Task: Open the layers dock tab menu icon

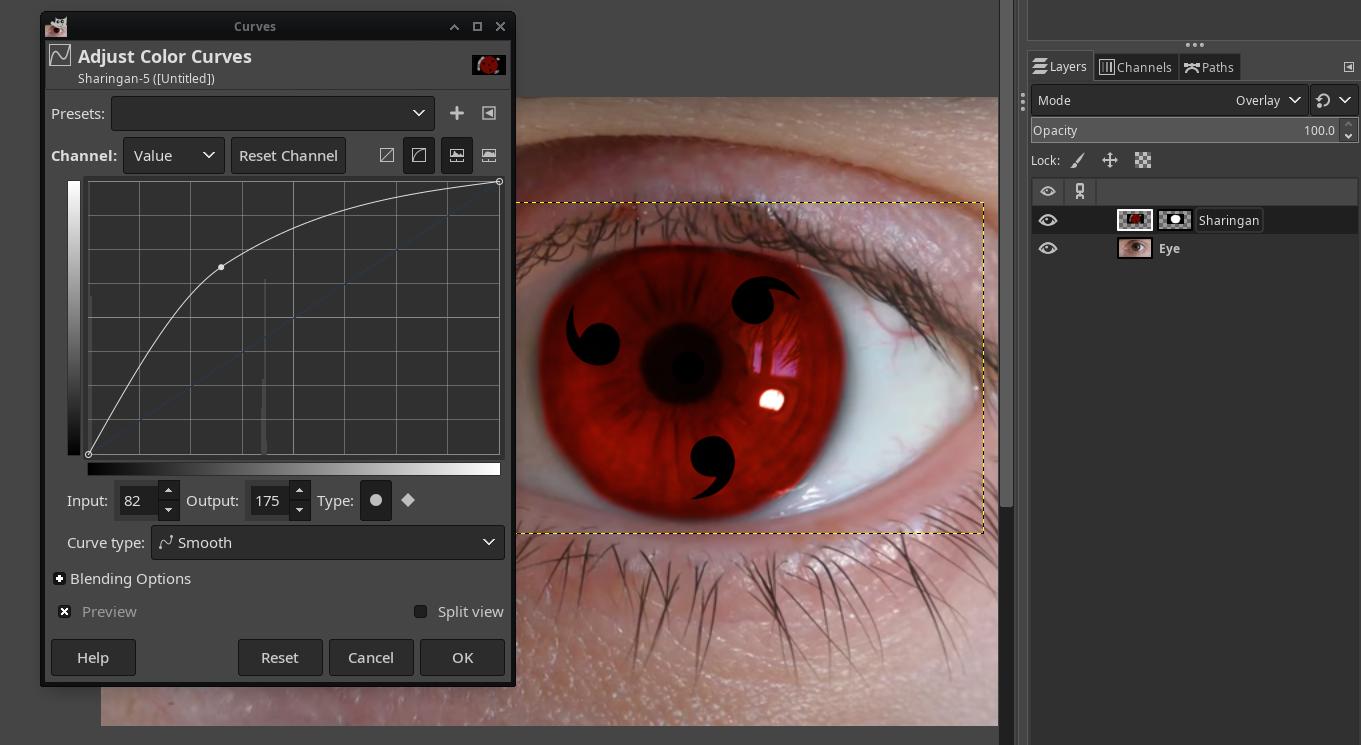Action: pyautogui.click(x=1348, y=67)
